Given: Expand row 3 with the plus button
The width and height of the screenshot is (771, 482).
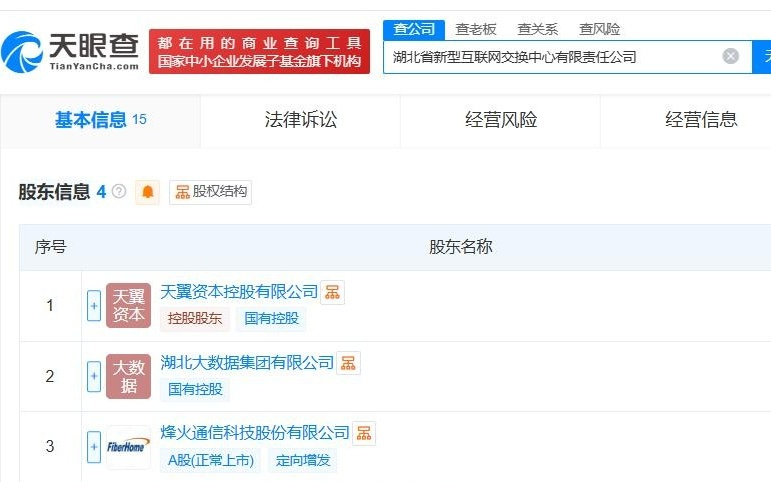Looking at the screenshot, I should 94,447.
